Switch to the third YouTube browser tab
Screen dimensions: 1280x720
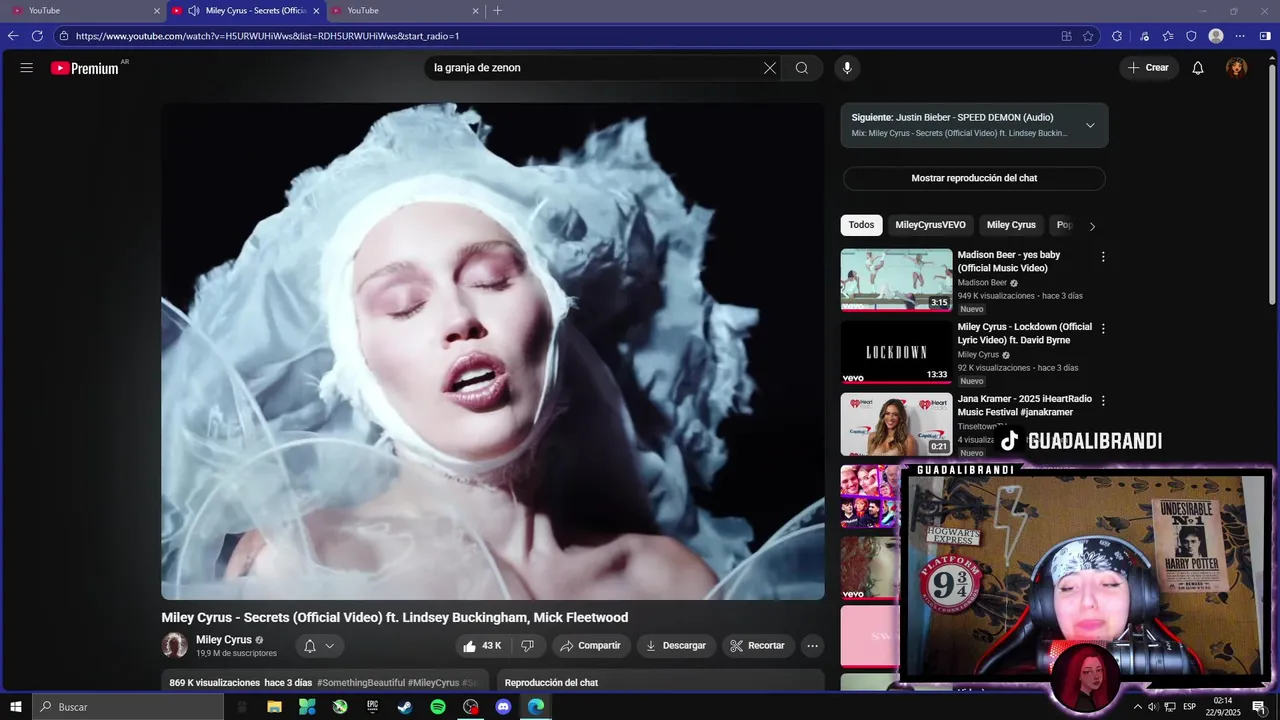403,11
